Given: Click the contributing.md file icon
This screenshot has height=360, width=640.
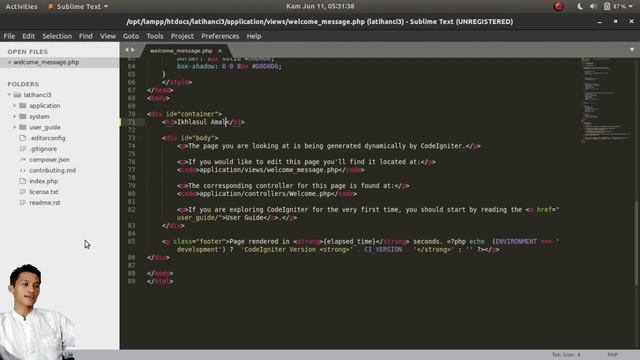Looking at the screenshot, I should [x=23, y=170].
